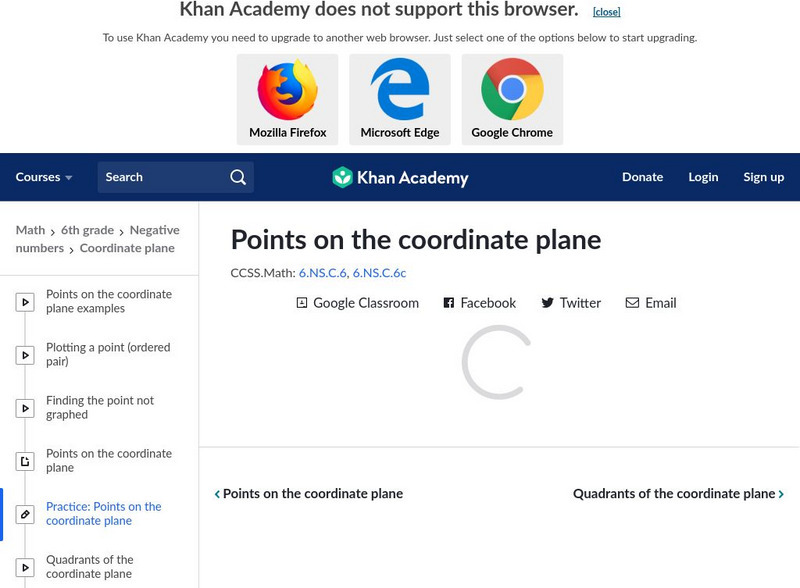Click the Mozilla Firefox browser icon
This screenshot has height=588, width=800.
click(287, 90)
